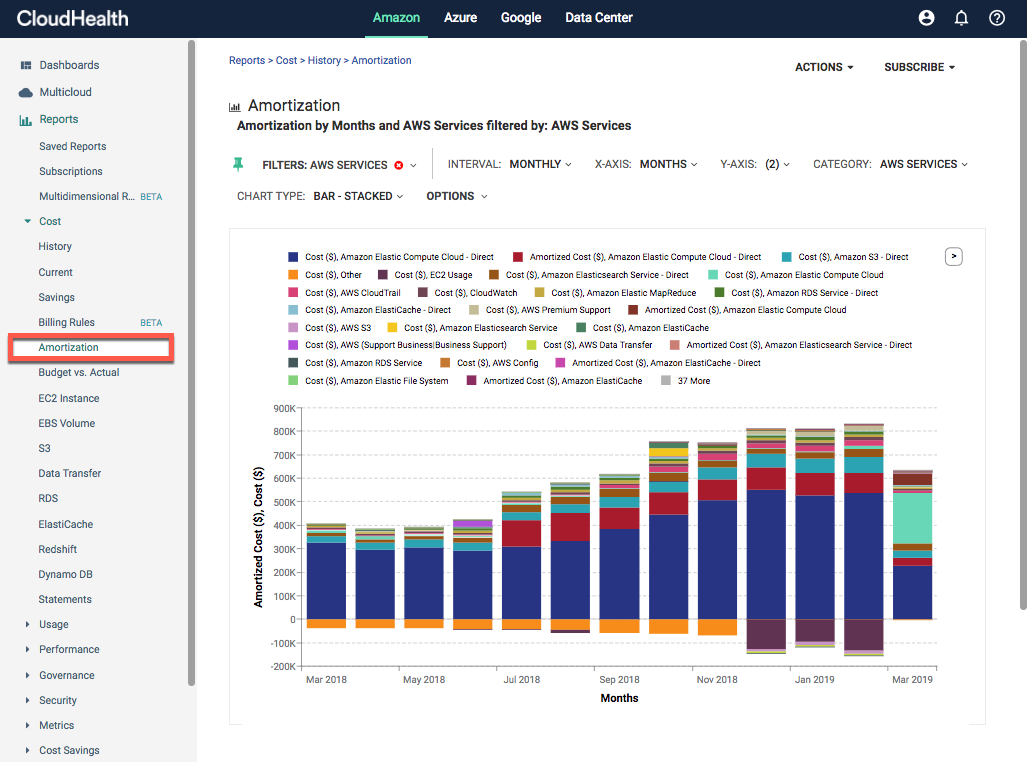Switch to the Azure tab
The width and height of the screenshot is (1027, 762).
click(460, 17)
